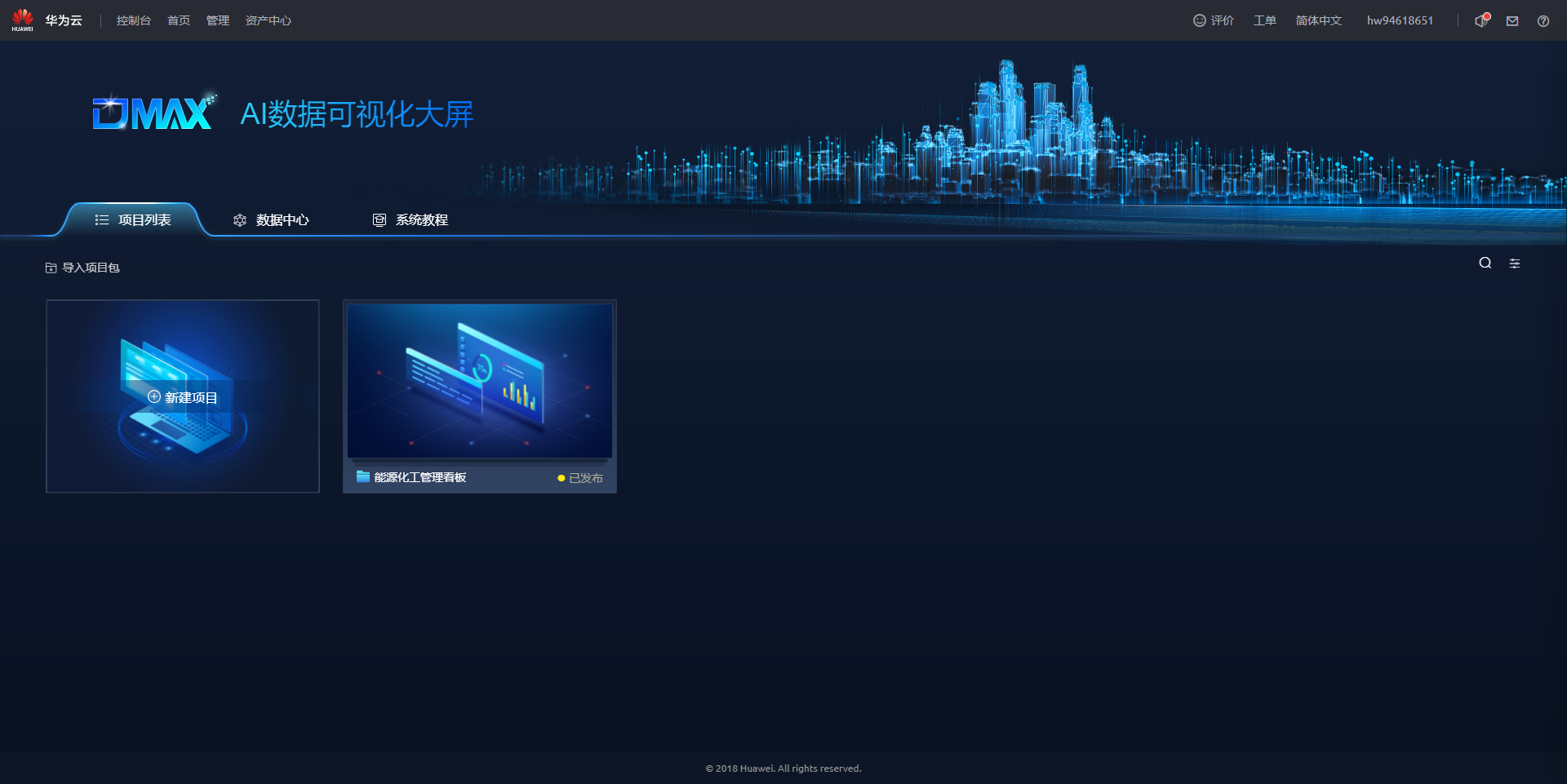Viewport: 1567px width, 784px height.
Task: Click the smiley icon beside 评价
Action: tap(1200, 20)
